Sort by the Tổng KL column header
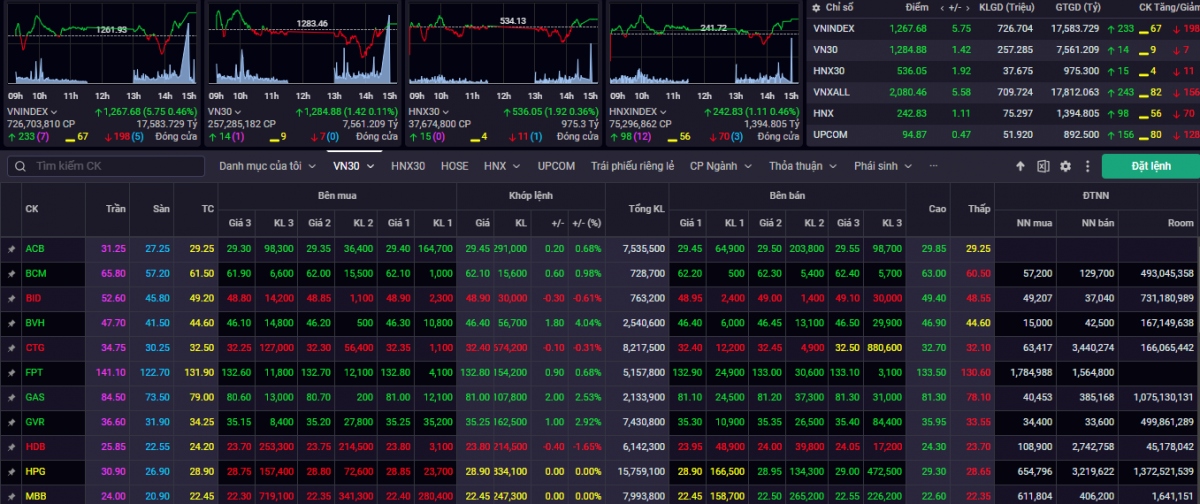 click(x=647, y=209)
